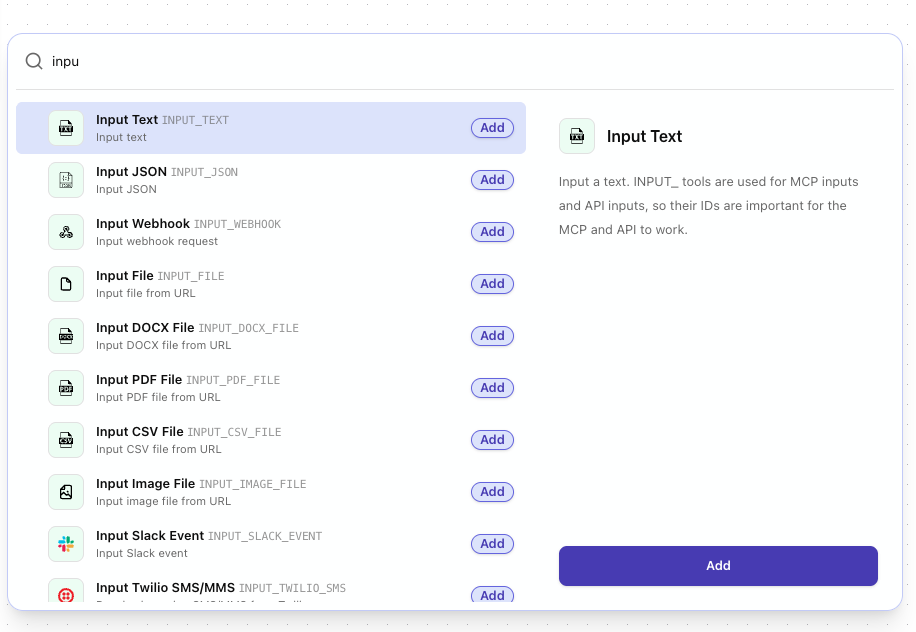The height and width of the screenshot is (632, 916).
Task: Click the INPUT_DOCX_FILE identifier label
Action: [x=249, y=328]
